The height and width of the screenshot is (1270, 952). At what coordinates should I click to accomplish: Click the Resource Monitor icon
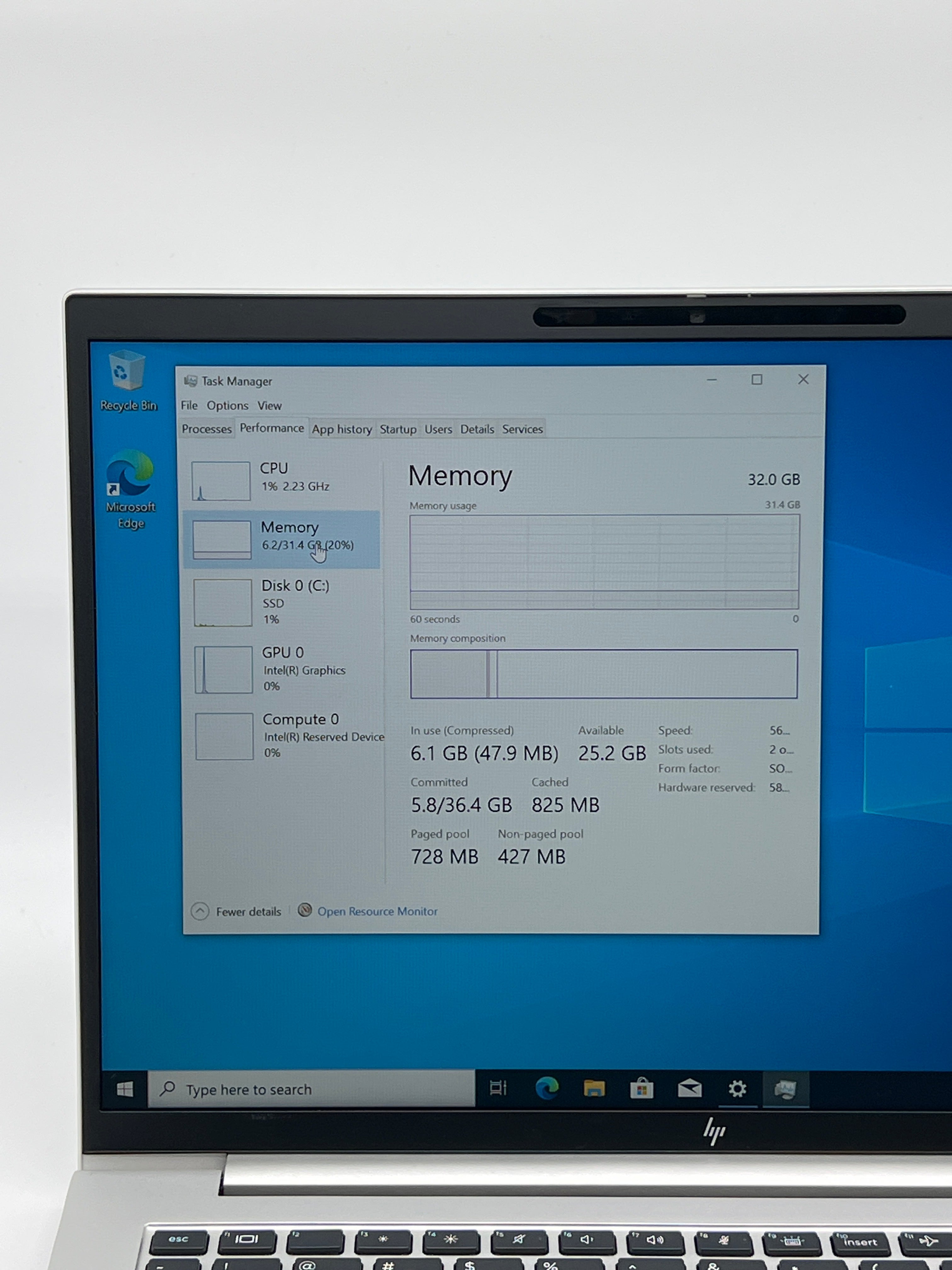pos(305,910)
